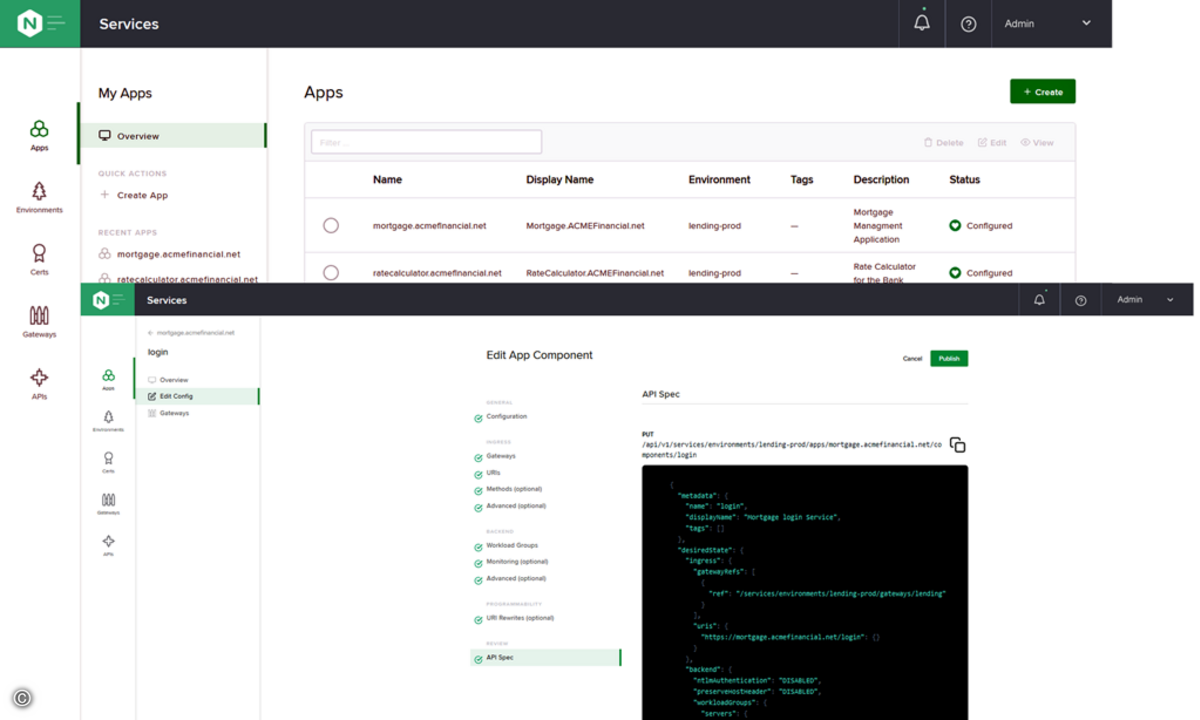
Task: Open help icon in the back Apps list window
Action: coord(968,24)
